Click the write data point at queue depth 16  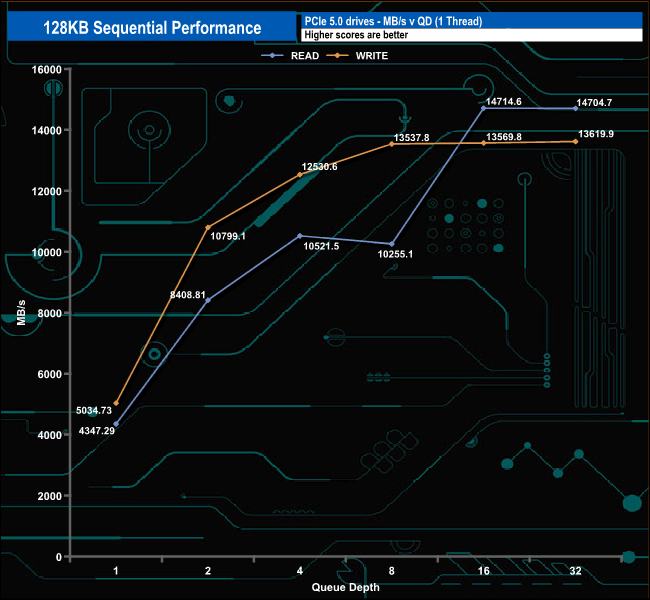(483, 143)
